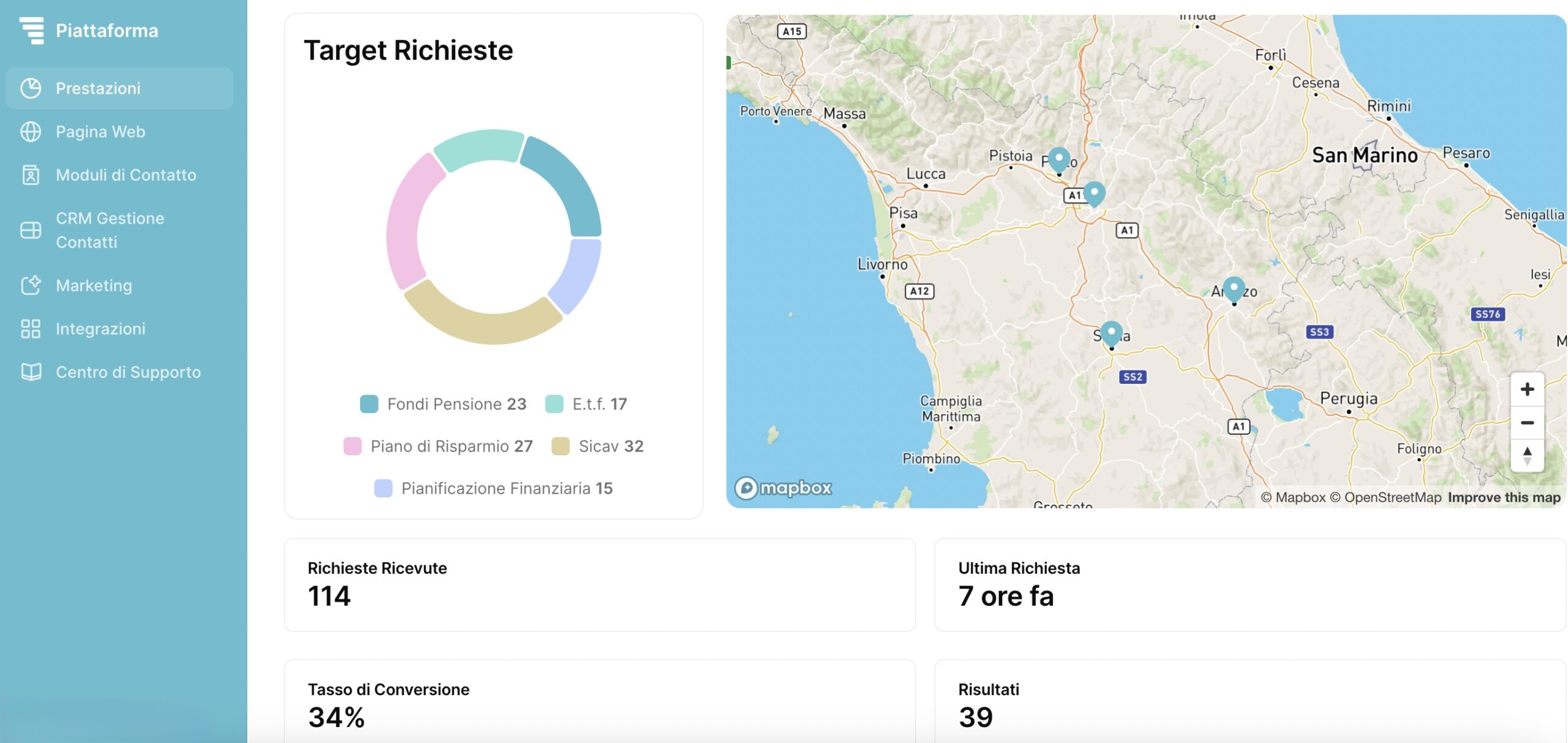Click the Piattaforma logo icon
The width and height of the screenshot is (1568, 743).
[x=32, y=31]
